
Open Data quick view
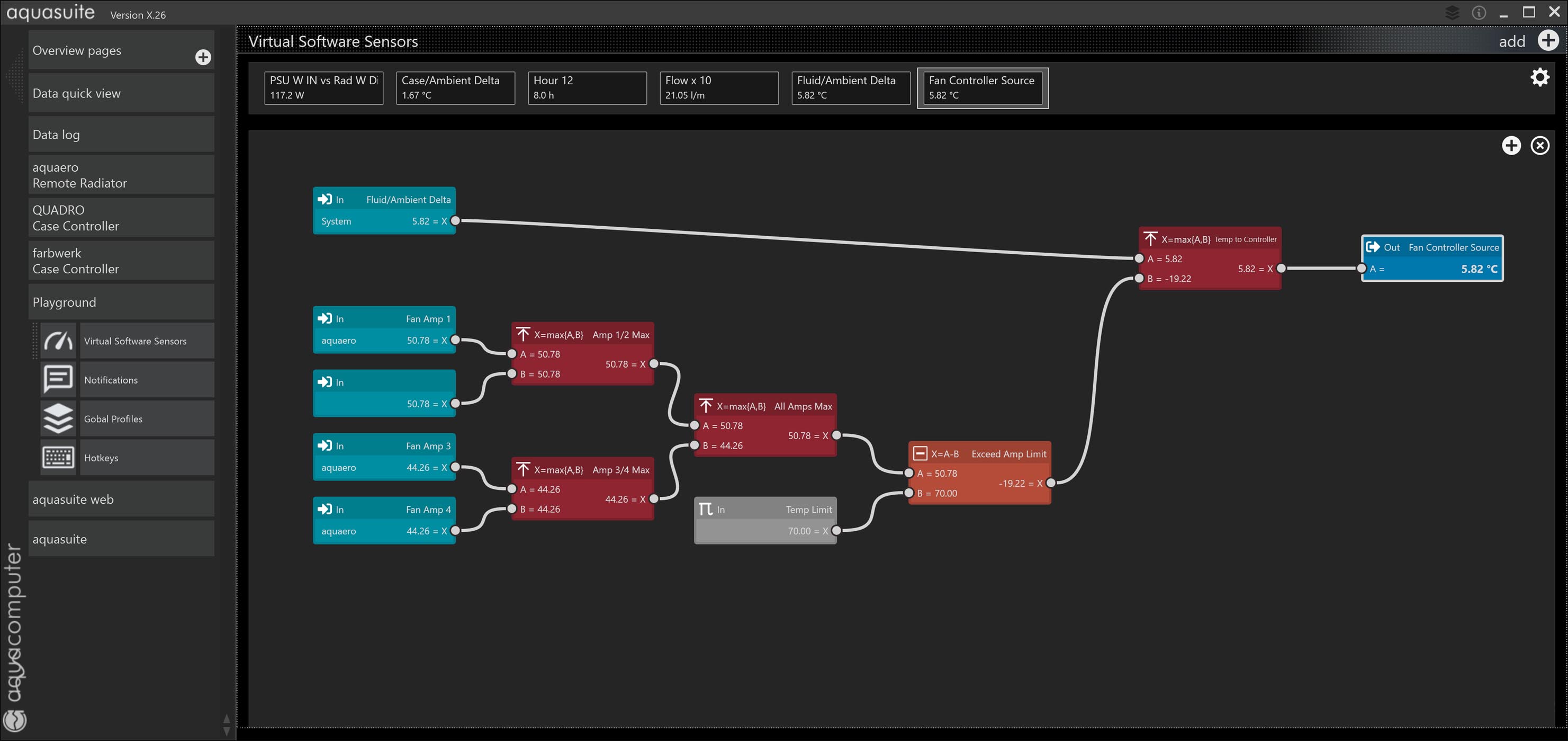point(121,93)
